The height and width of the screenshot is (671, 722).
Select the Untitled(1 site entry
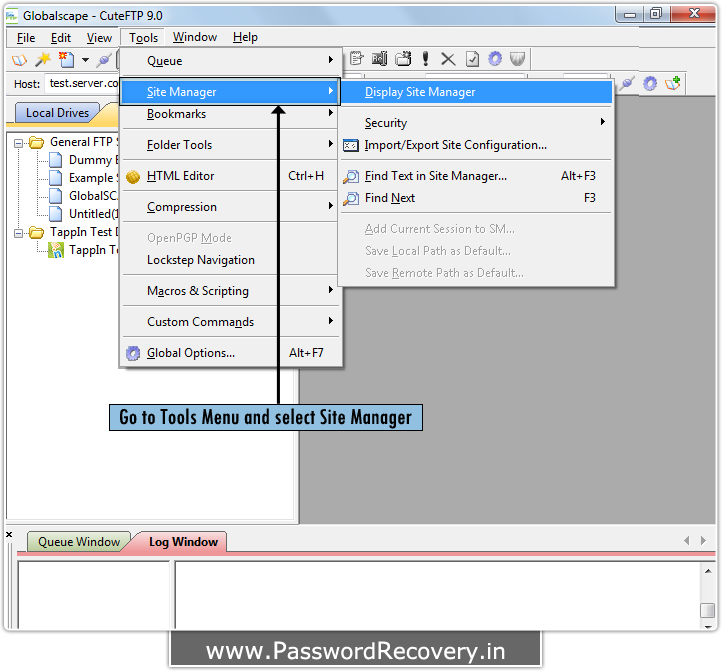tap(93, 214)
